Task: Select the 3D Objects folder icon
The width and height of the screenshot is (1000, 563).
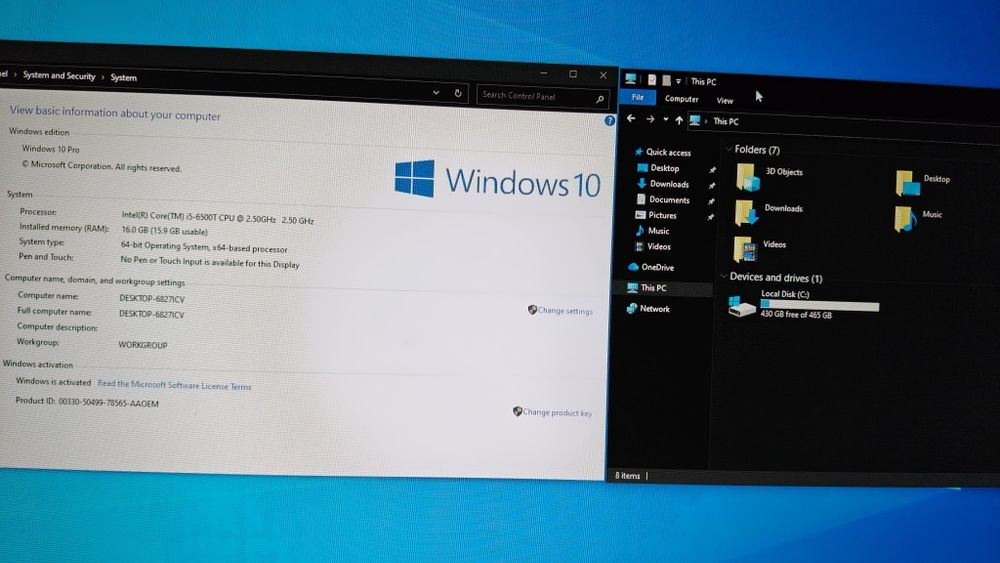Action: [747, 177]
